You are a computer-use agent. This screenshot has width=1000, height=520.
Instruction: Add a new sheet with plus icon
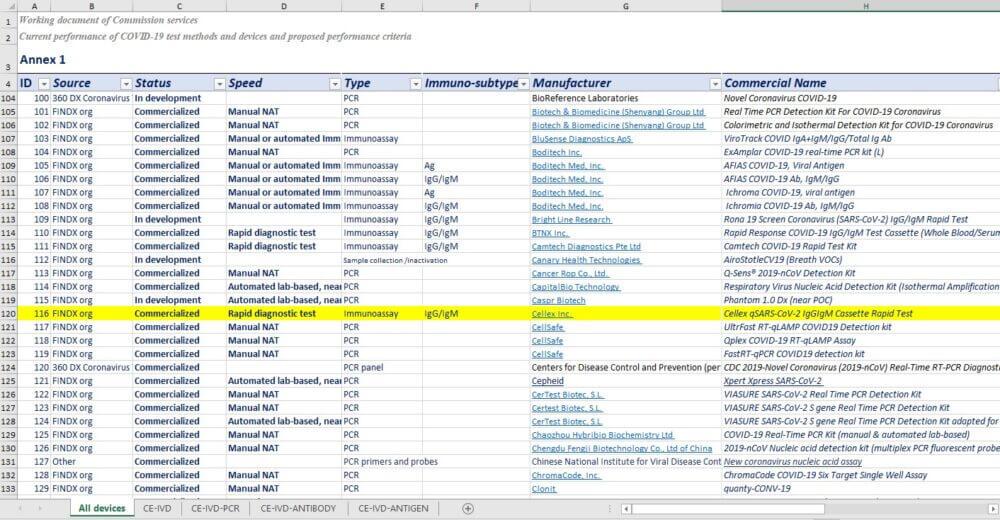468,509
